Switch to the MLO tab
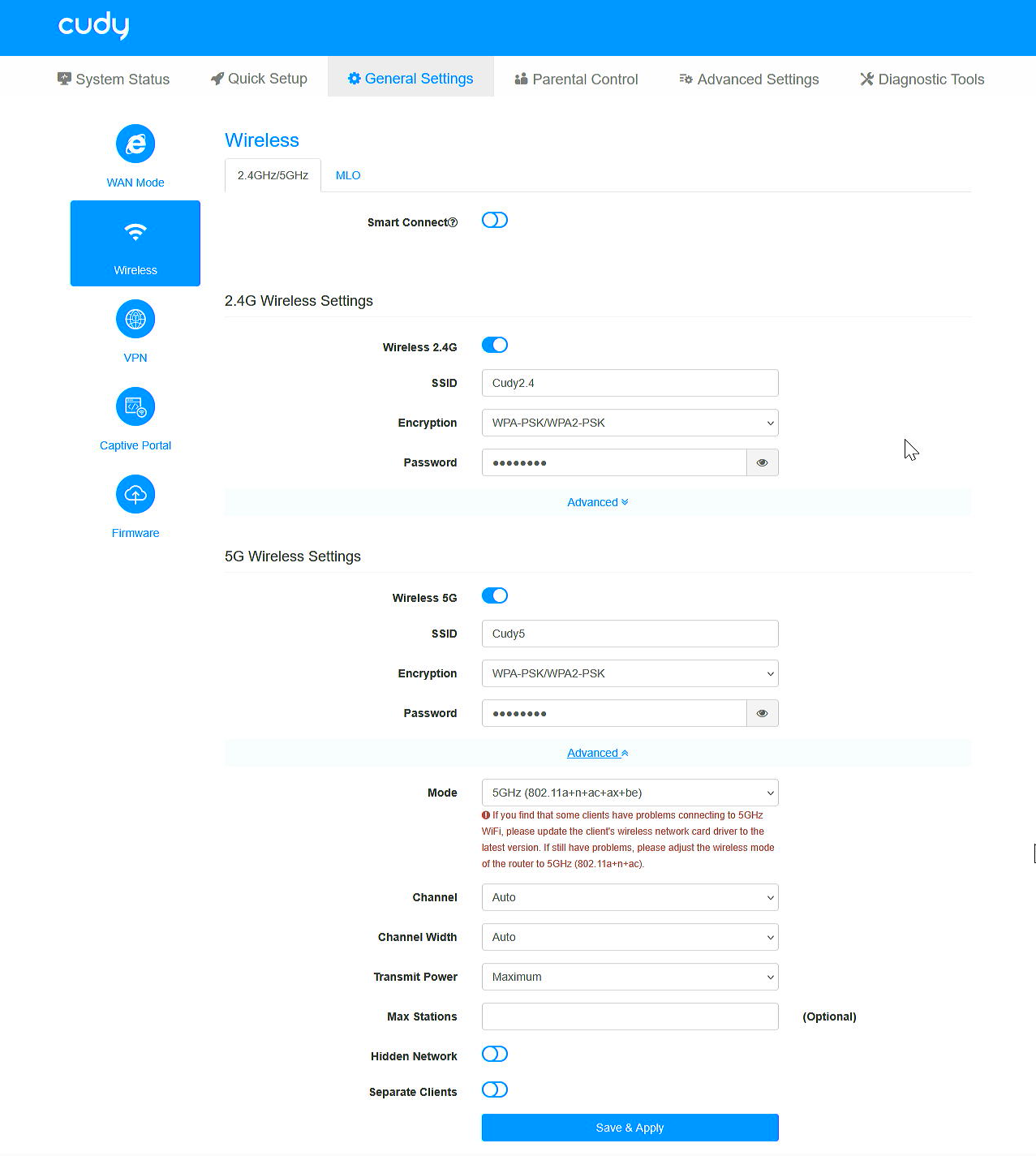The image size is (1036, 1156). 348,176
